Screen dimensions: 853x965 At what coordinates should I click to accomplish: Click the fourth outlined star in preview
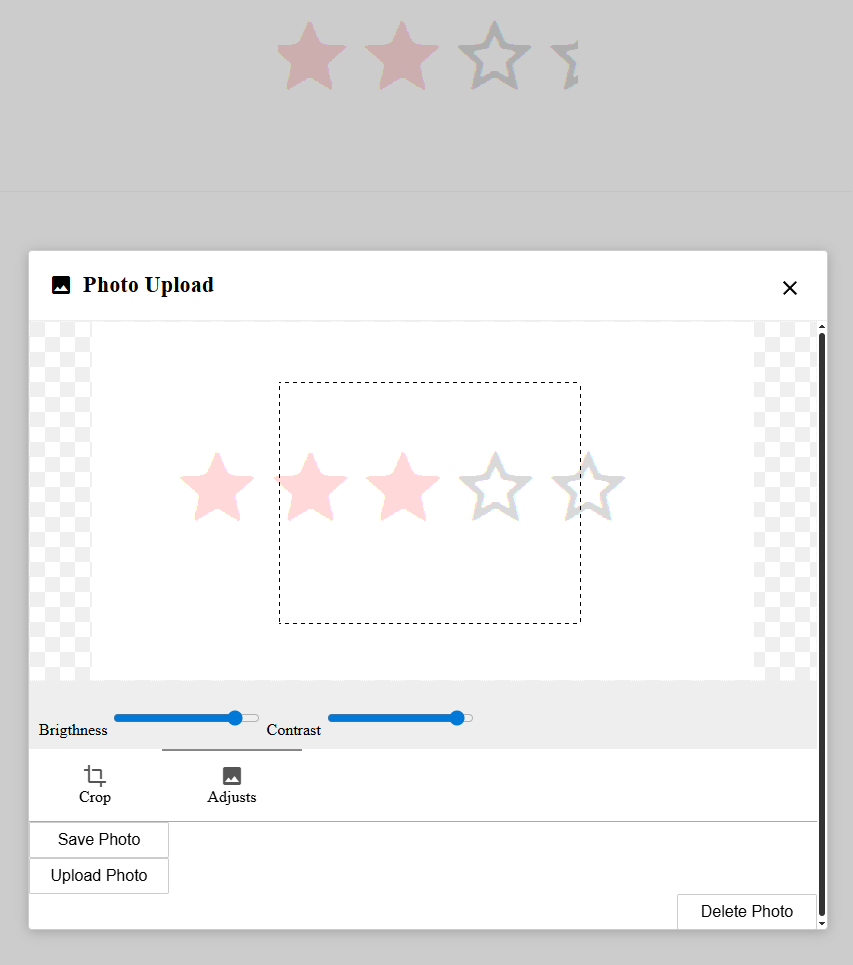pyautogui.click(x=495, y=487)
